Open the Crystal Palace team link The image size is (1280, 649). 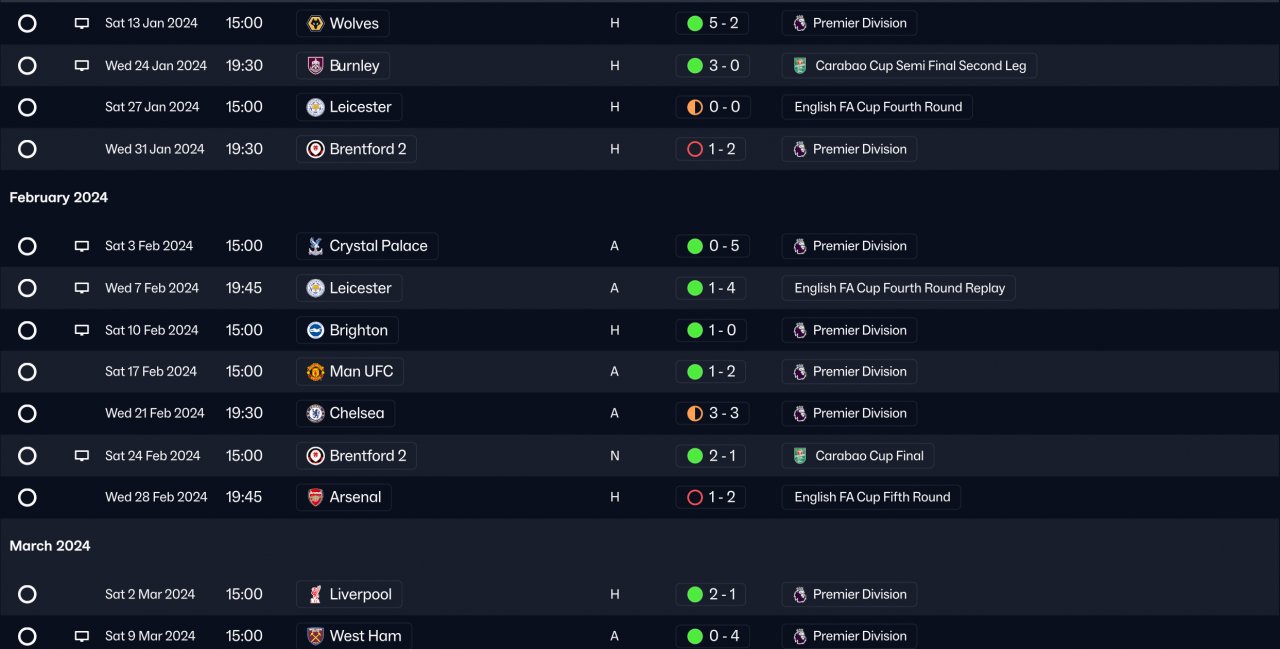pos(378,246)
